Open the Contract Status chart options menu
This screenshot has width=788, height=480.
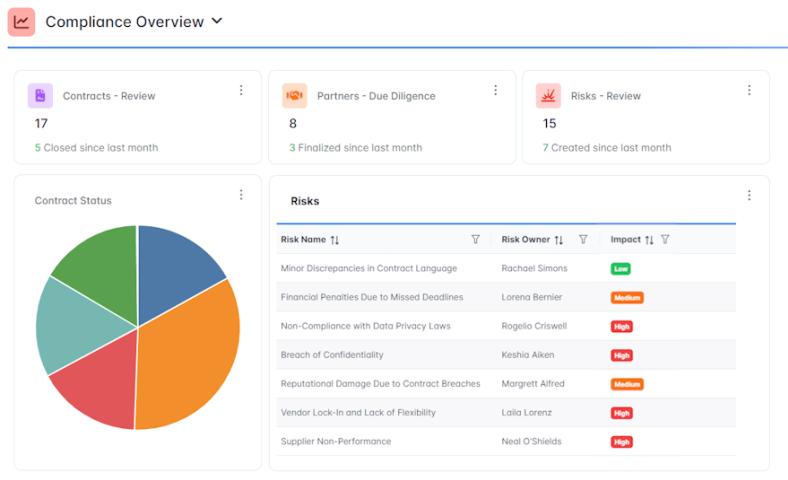241,195
